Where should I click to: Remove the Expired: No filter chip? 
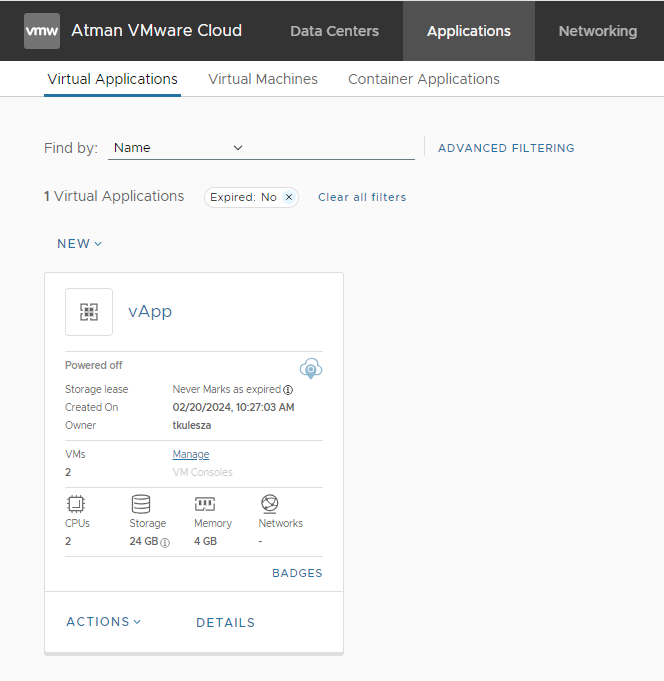[x=289, y=197]
